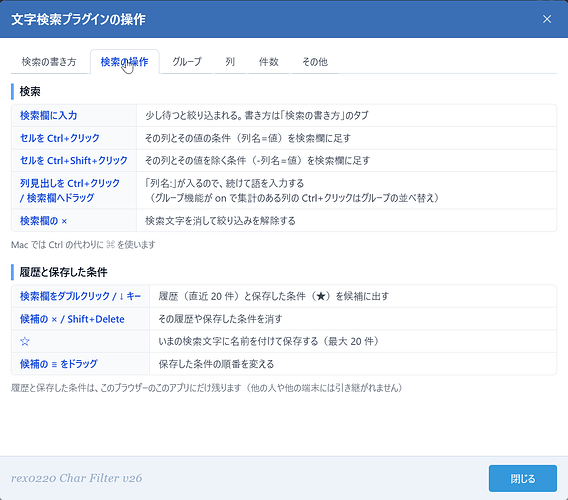Click the 「列名:」が入るので description line

225,183
